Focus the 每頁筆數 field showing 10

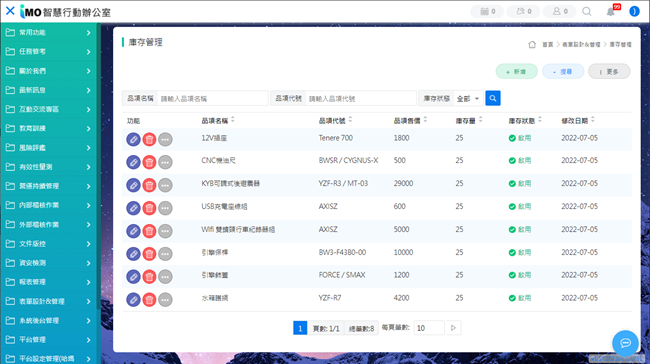pos(429,328)
